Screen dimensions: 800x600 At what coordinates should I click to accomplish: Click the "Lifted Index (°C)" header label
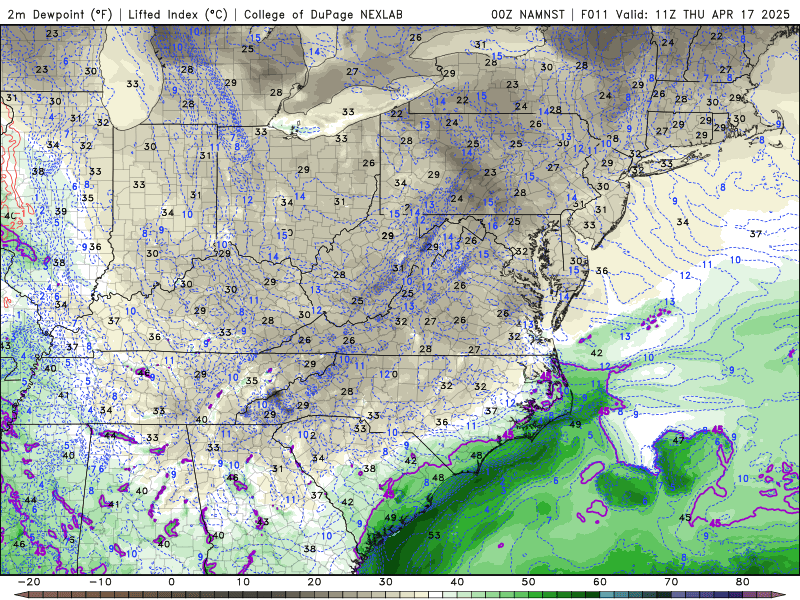point(178,14)
